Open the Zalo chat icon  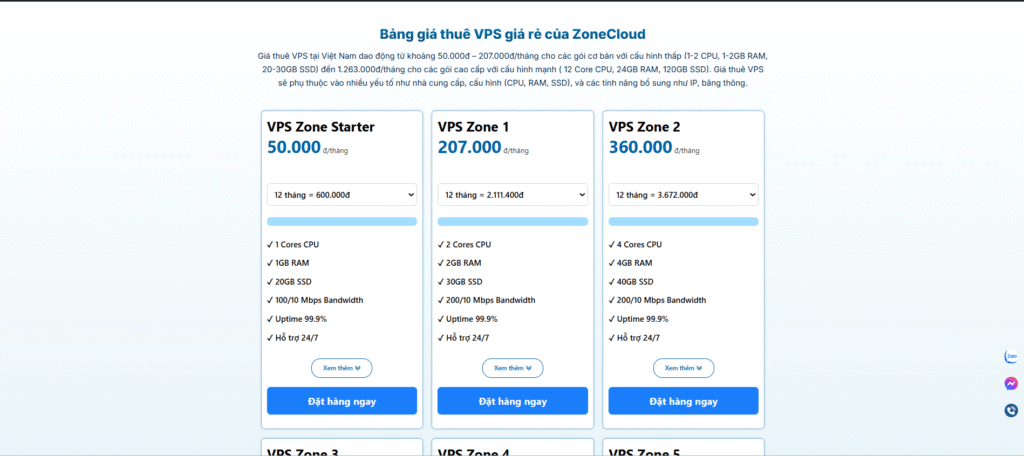(1011, 357)
